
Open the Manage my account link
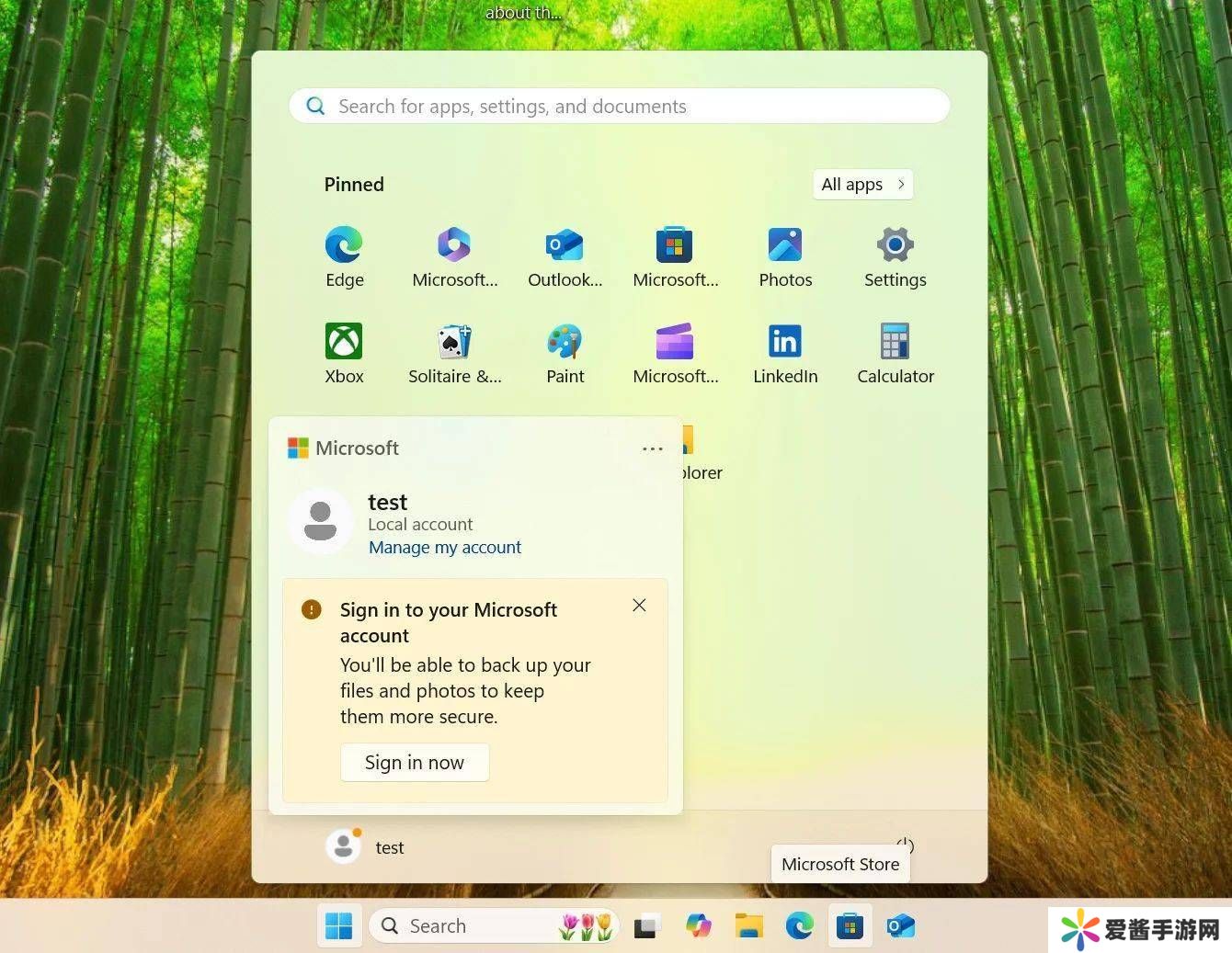point(445,548)
